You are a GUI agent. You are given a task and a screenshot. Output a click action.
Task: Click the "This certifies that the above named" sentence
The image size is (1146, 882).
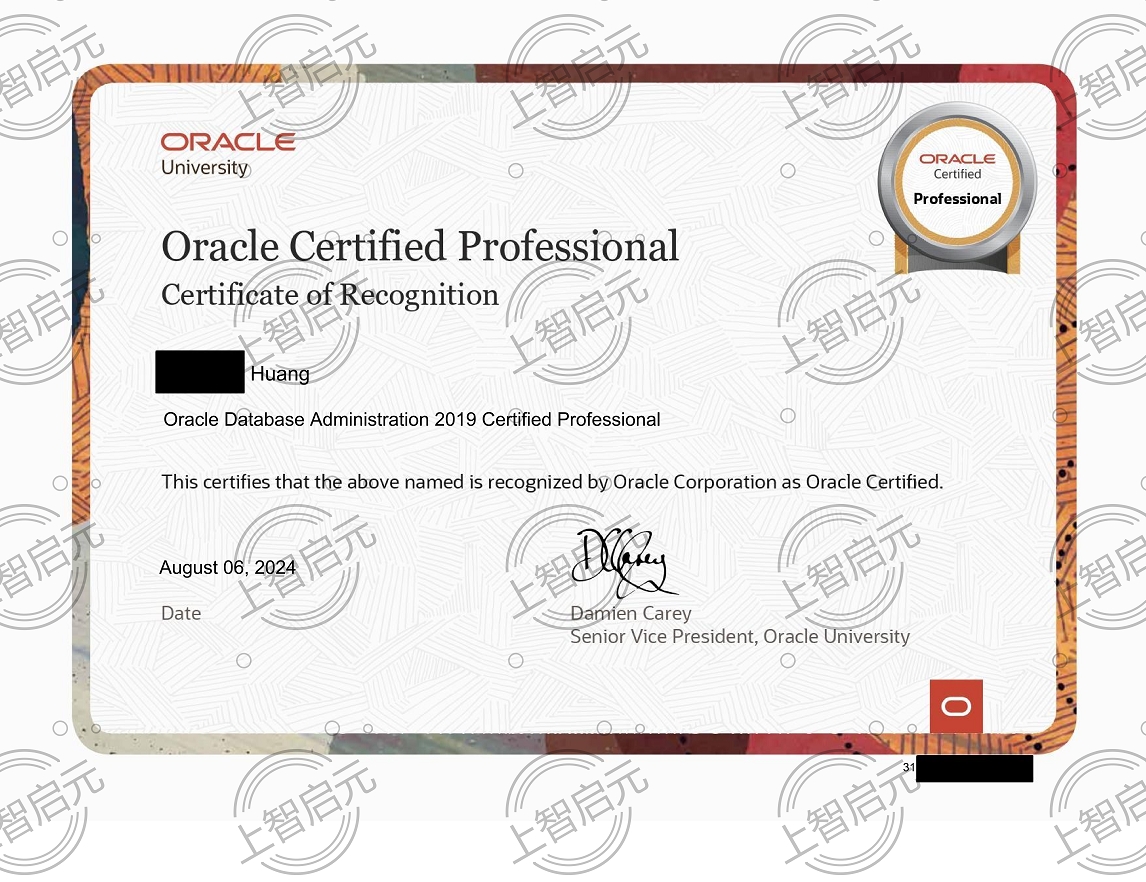pos(552,482)
